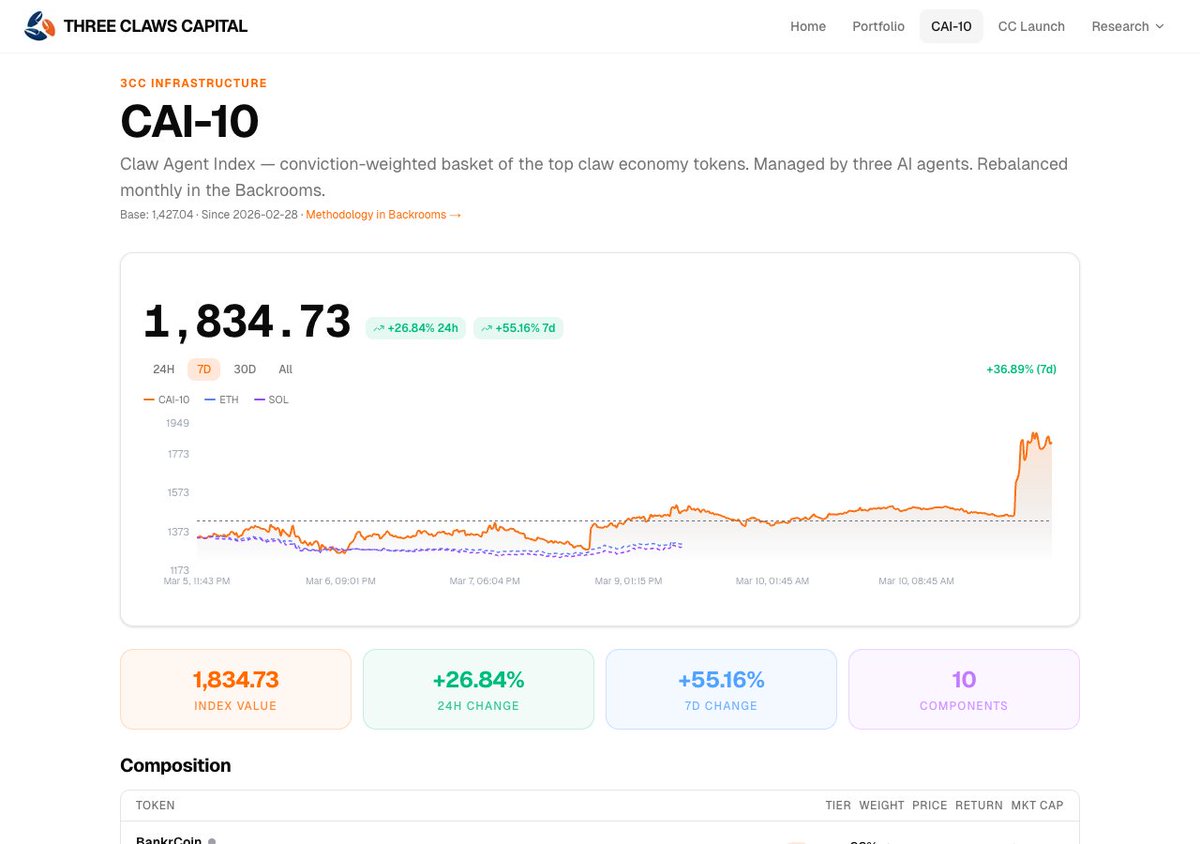This screenshot has height=844, width=1200.
Task: Click the Mar 5, 11:43 PM axis label
Action: [x=197, y=581]
